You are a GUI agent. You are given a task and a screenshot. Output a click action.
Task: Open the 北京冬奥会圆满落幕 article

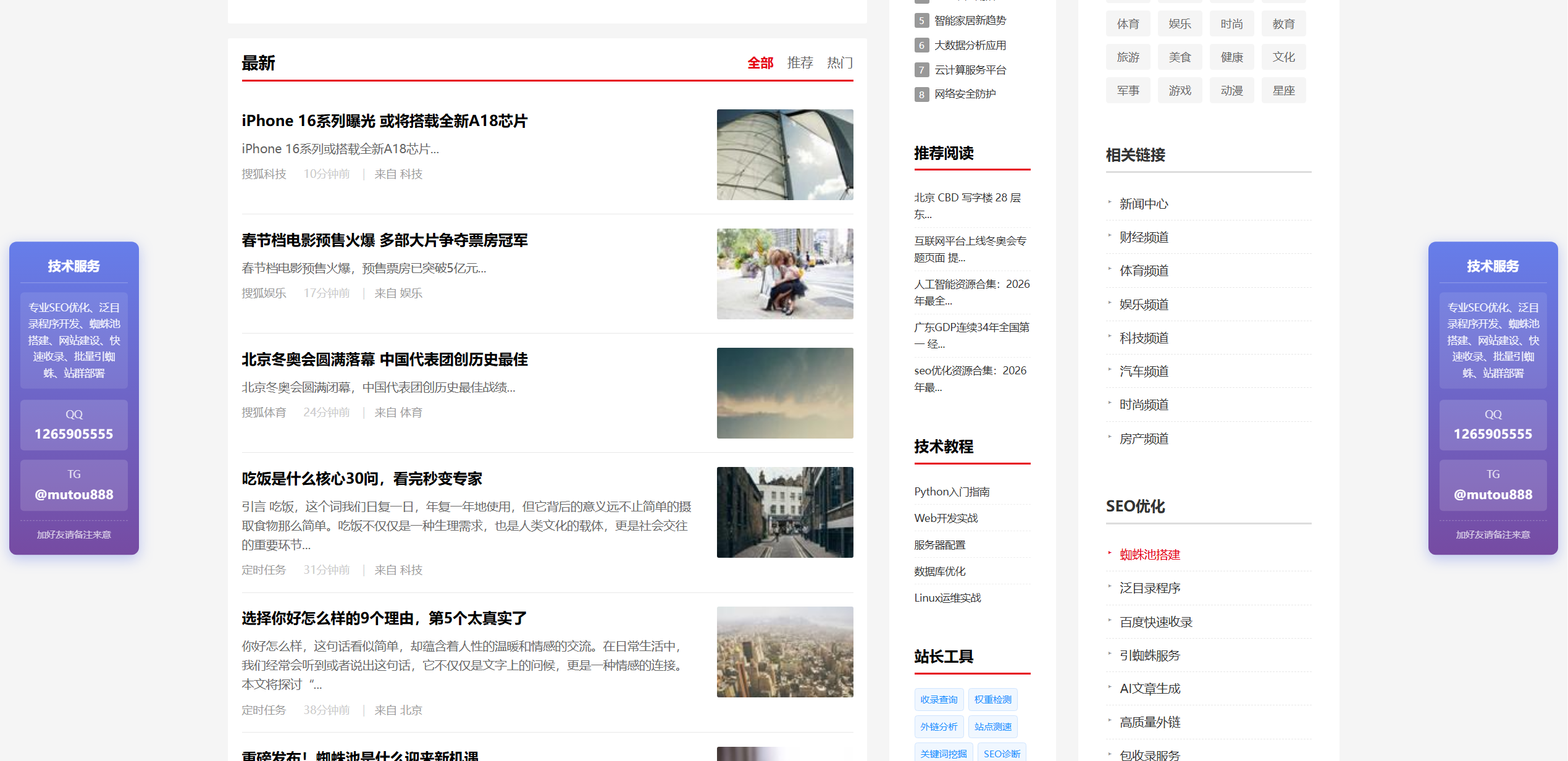(384, 359)
